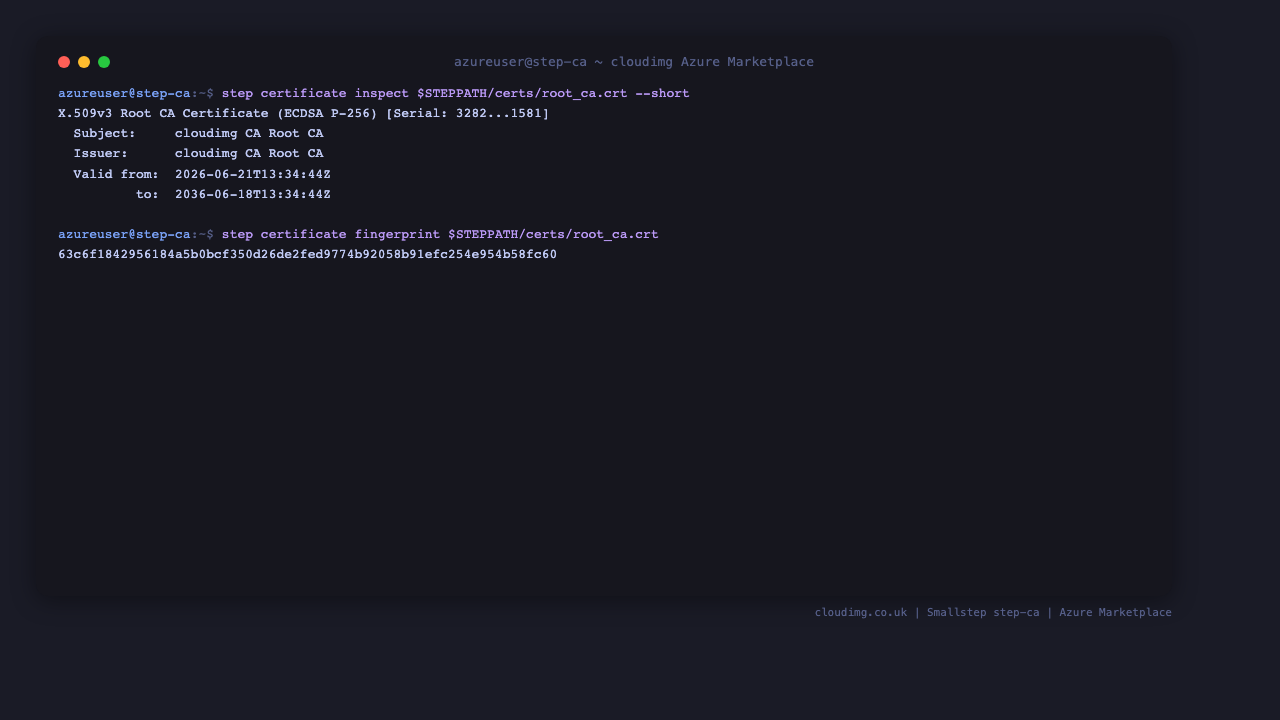This screenshot has width=1280, height=720.
Task: Click the footer text 'cloudimg.co.uk | Smallstep step-ca | Azure Marketplace'
Action: pyautogui.click(x=993, y=613)
